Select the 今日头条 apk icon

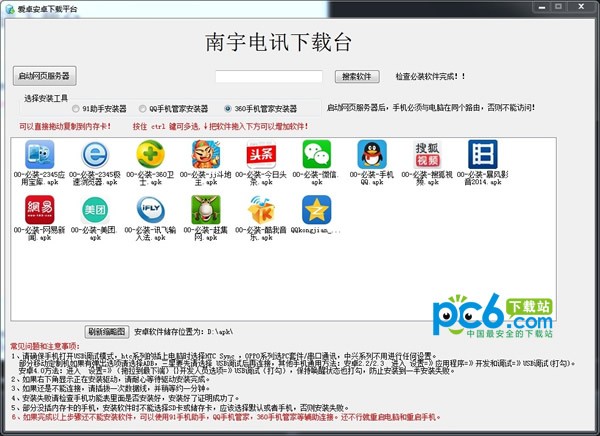261,154
